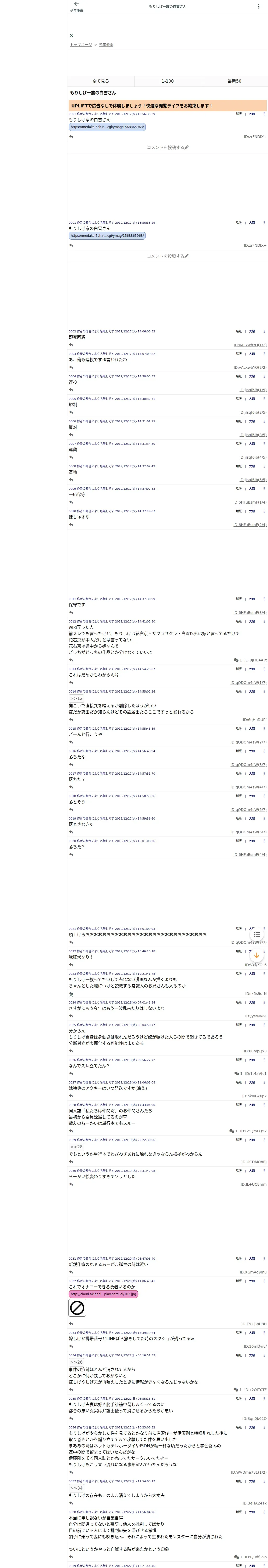268x1568 pixels.
Task: Select the 1-100 range tab
Action: coord(167,81)
